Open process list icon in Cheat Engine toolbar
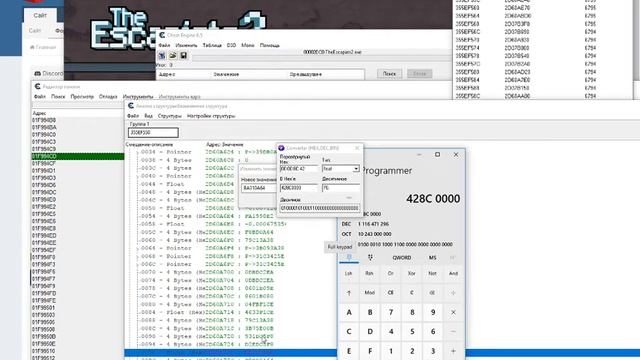Viewport: 640px width, 360px height. coord(162,56)
